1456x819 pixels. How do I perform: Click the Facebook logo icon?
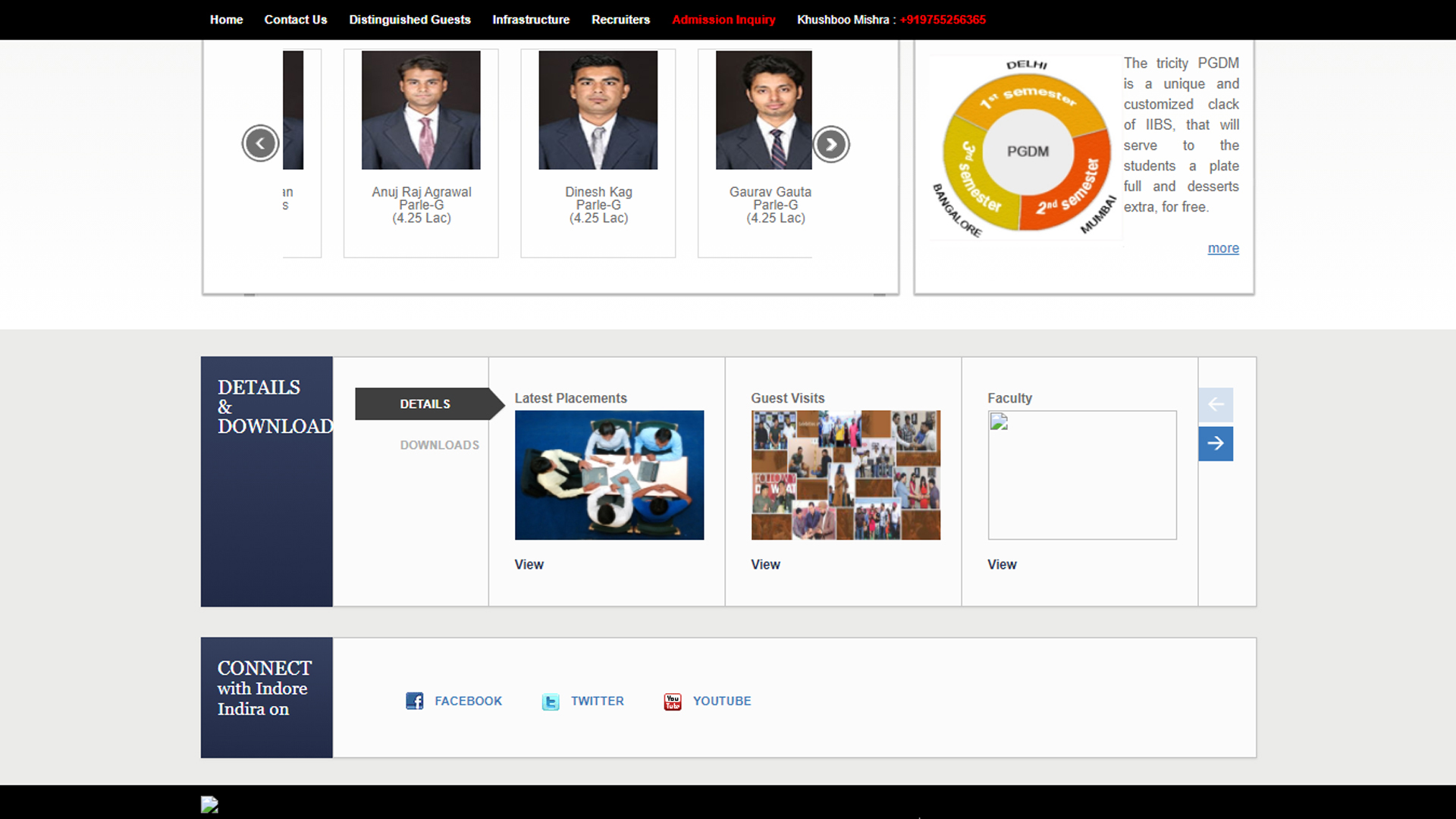click(415, 701)
